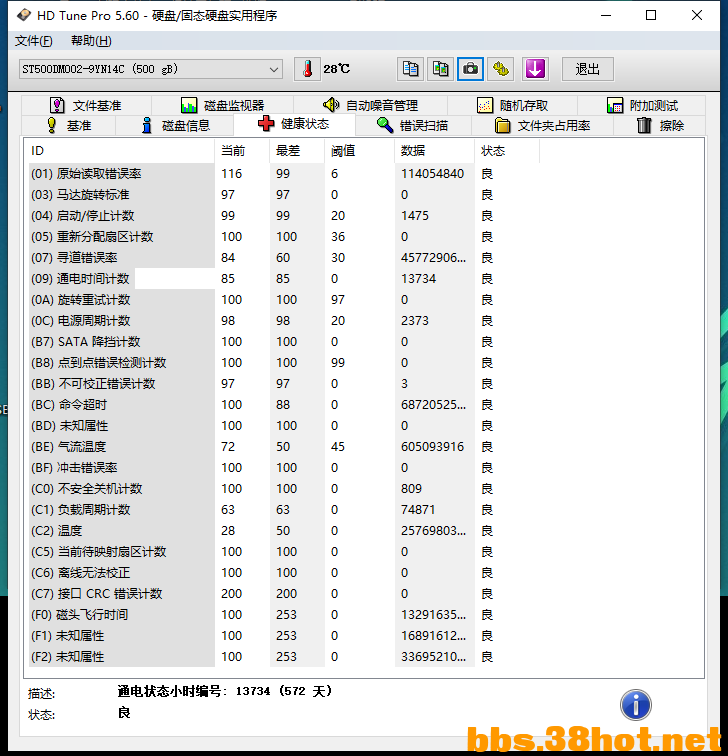
Task: Open the drive selection dropdown
Action: pyautogui.click(x=150, y=69)
